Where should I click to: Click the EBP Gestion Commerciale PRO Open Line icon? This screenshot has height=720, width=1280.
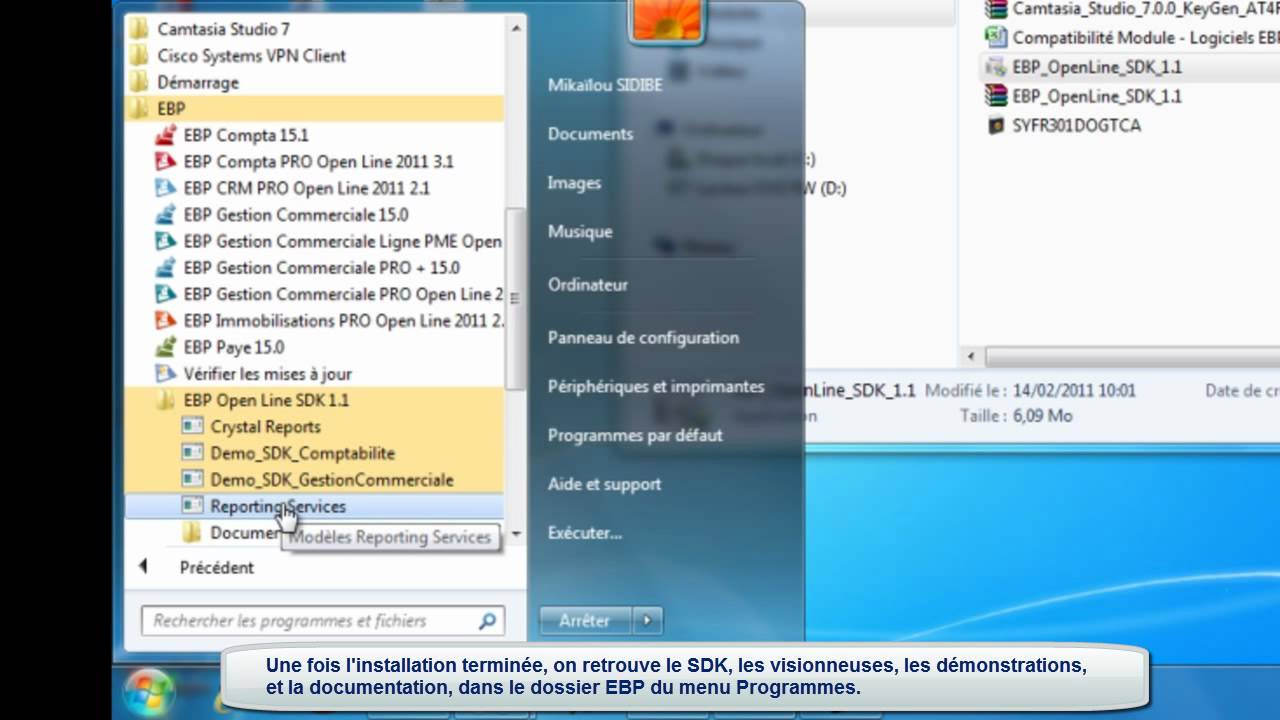(x=166, y=294)
